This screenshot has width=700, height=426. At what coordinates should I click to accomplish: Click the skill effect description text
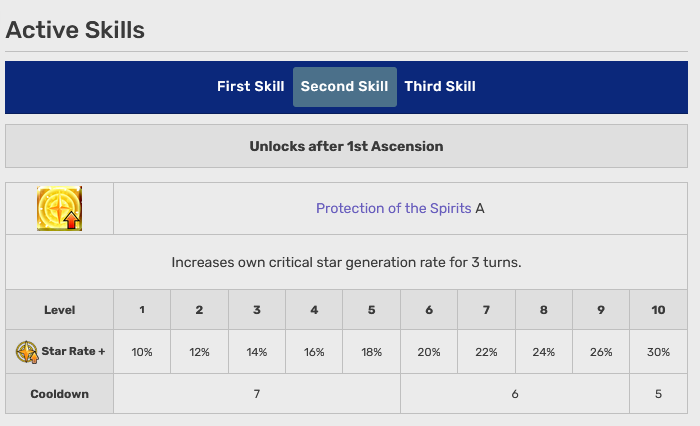[346, 262]
